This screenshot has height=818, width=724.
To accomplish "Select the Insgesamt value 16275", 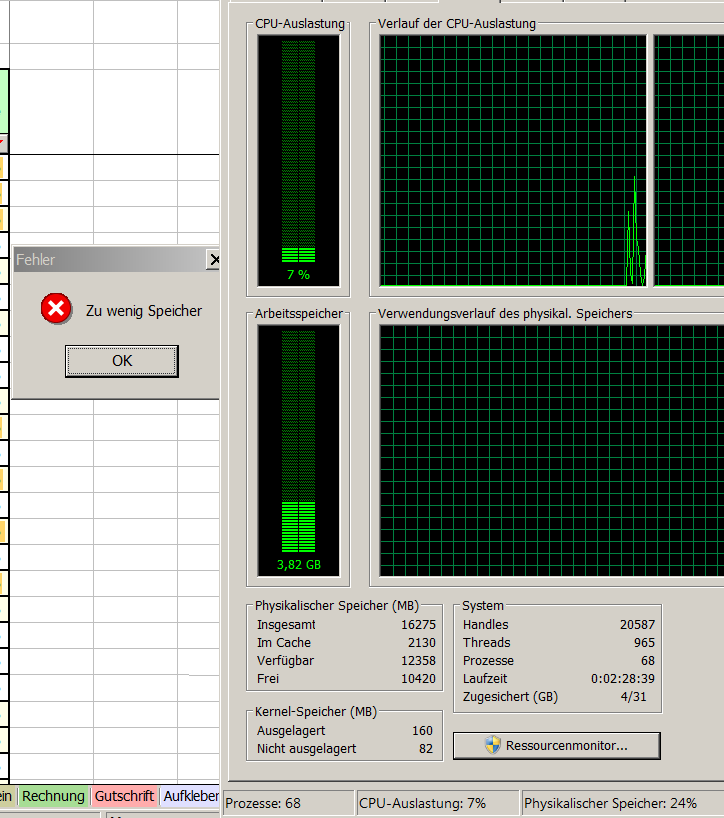I will [418, 624].
